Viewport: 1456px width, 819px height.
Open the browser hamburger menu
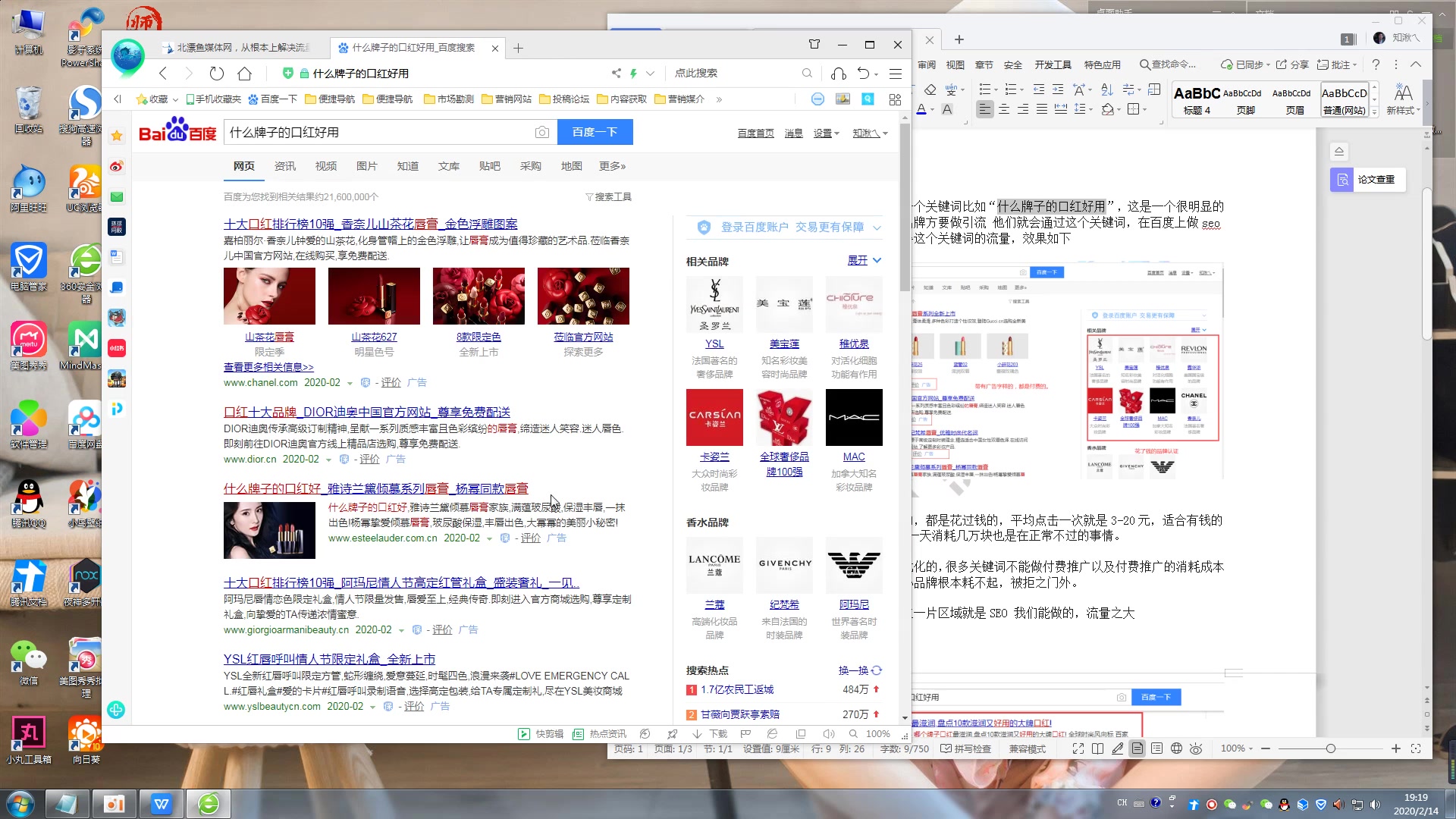(x=896, y=74)
